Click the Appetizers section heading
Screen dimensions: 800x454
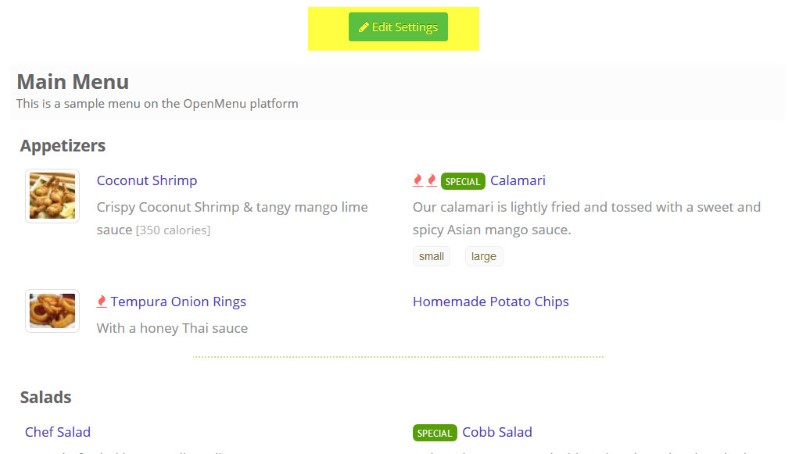[x=63, y=146]
